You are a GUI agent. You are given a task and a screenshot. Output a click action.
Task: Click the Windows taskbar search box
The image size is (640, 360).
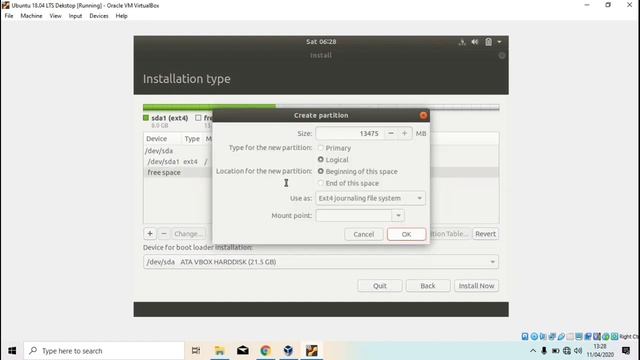pos(104,351)
